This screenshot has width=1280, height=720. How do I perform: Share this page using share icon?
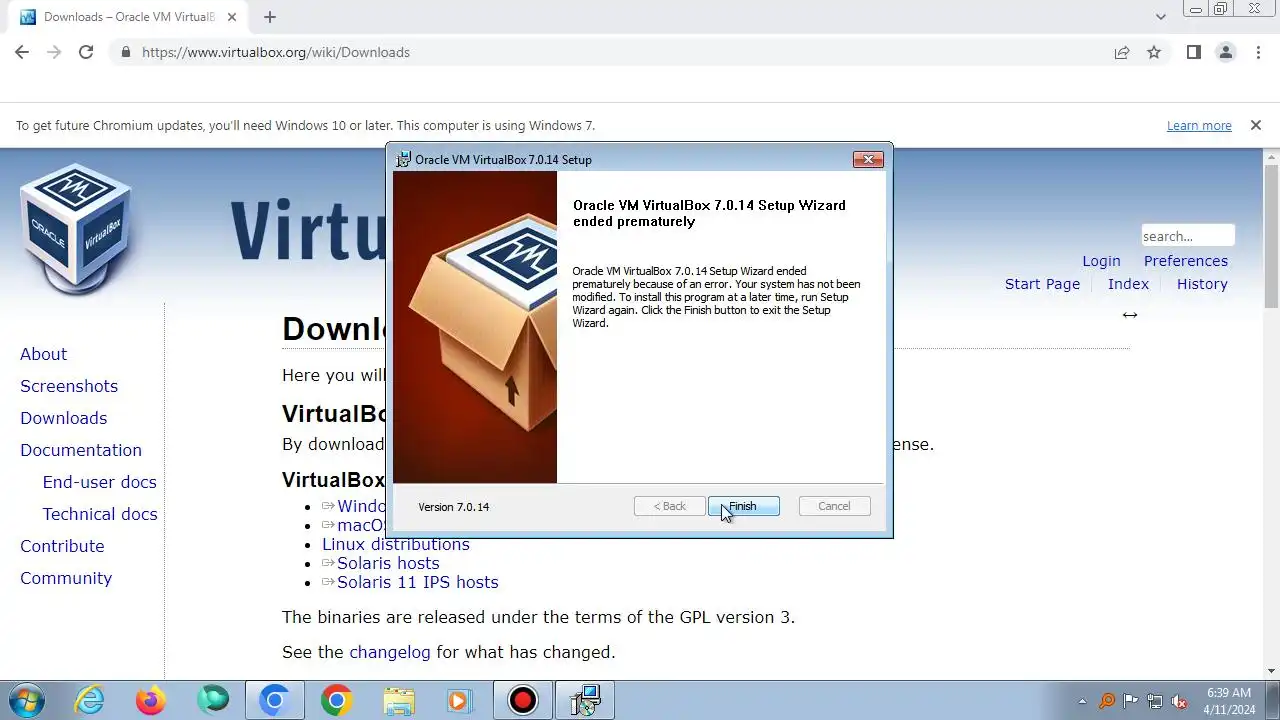coord(1122,52)
